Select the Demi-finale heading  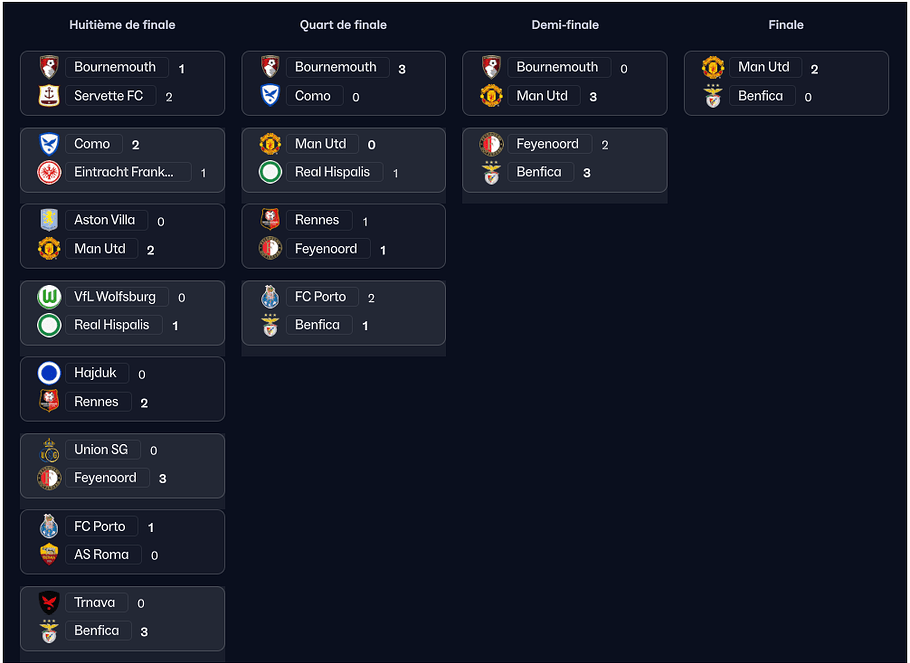(565, 25)
